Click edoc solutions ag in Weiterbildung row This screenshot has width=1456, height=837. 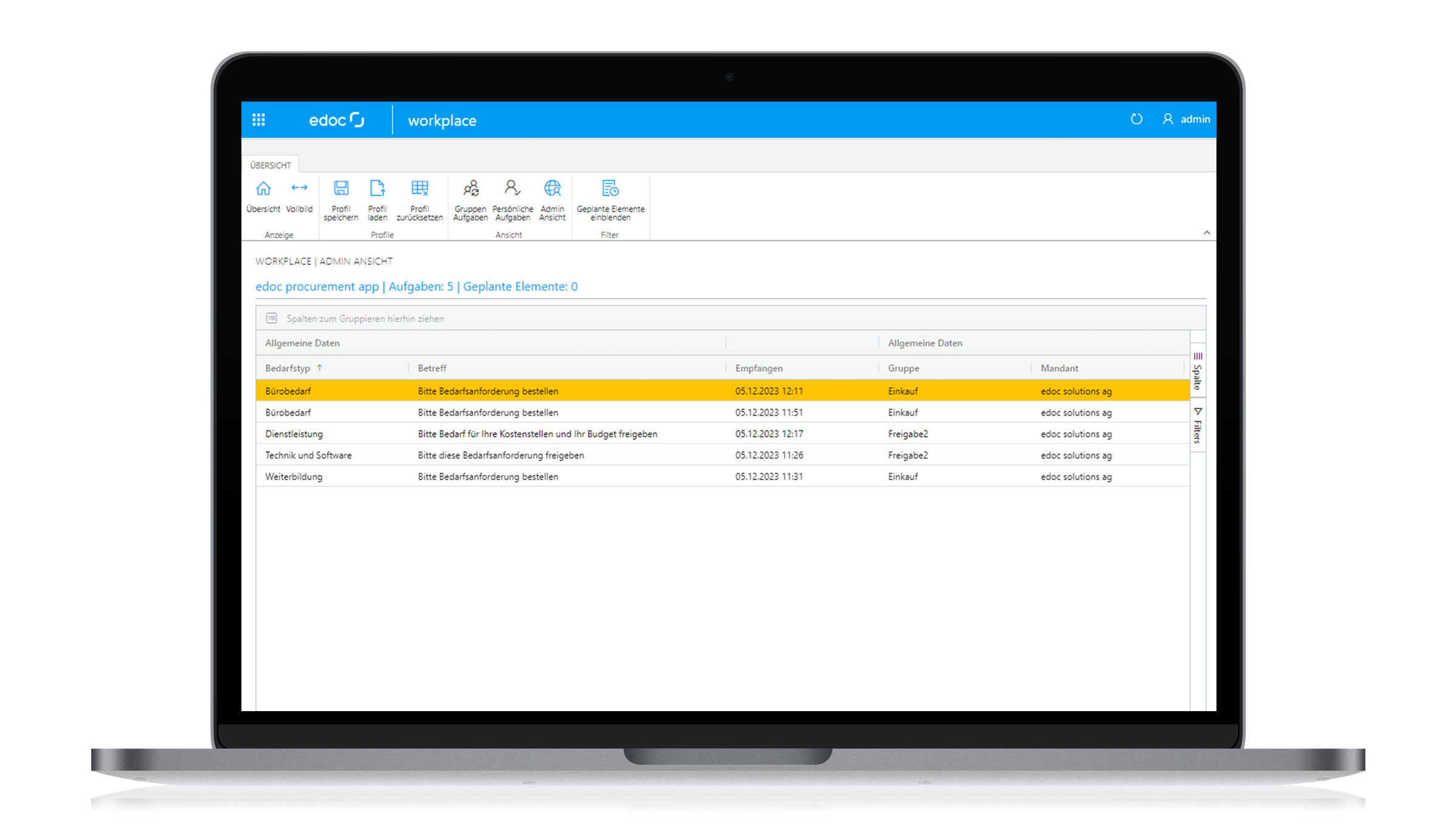(x=1076, y=477)
